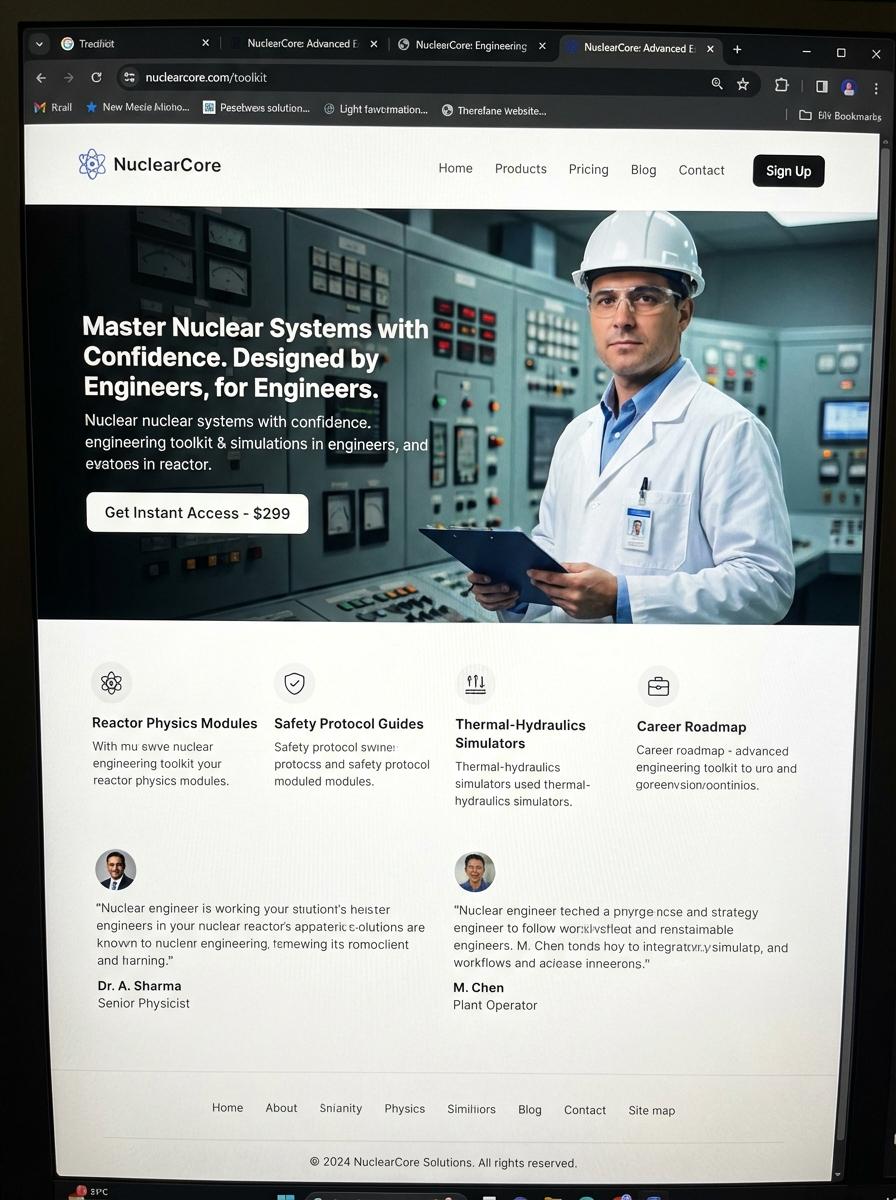
Task: Select the Reactor Physics Modules atom icon
Action: 111,682
